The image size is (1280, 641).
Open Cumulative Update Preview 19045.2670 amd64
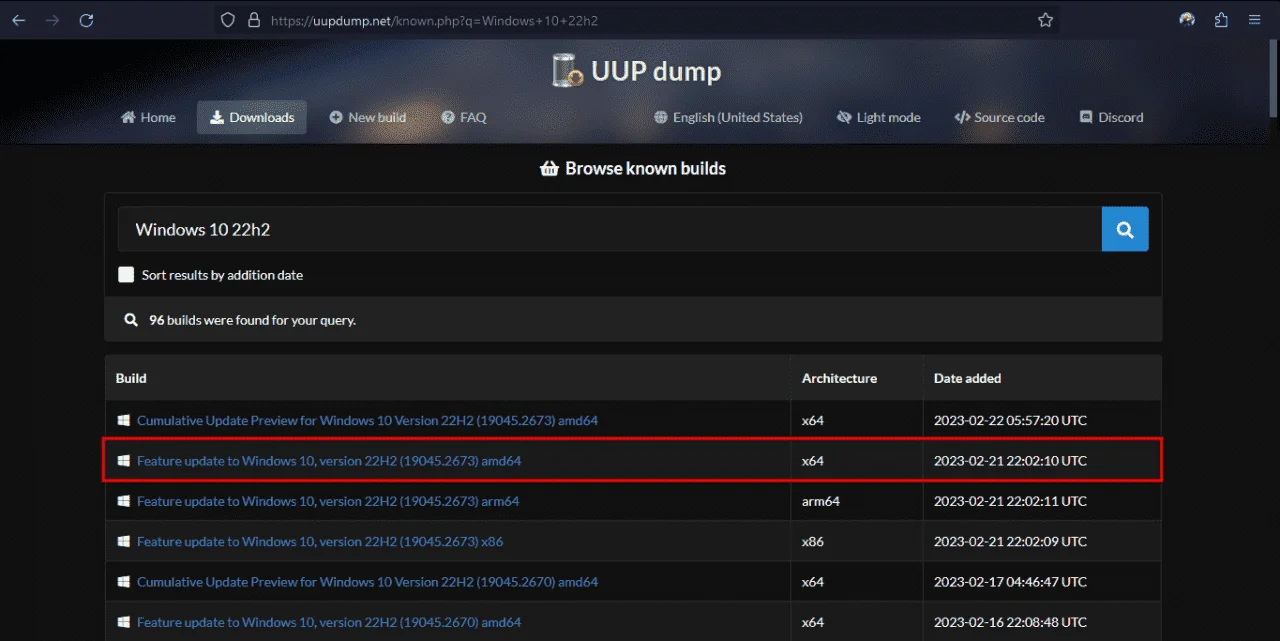[367, 581]
